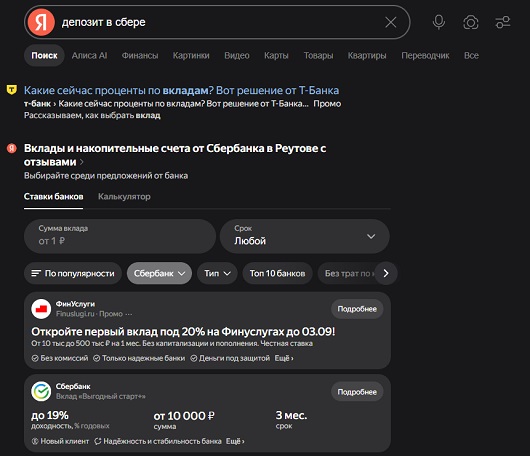Open the Сбербанк bank filter dropdown
This screenshot has height=456, width=530.
pos(159,273)
